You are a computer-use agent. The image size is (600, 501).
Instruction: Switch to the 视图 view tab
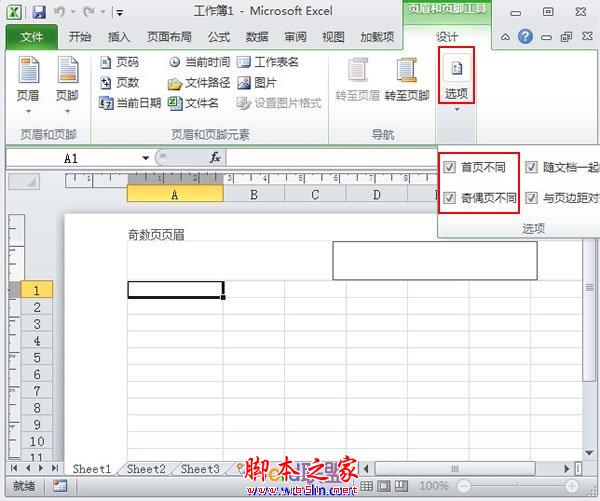pos(333,37)
